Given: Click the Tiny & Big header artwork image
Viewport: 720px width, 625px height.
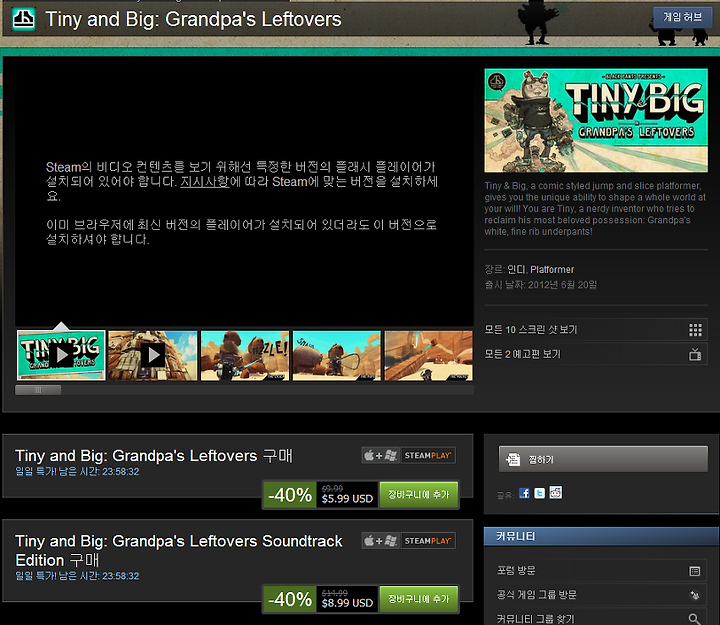Looking at the screenshot, I should tap(596, 120).
